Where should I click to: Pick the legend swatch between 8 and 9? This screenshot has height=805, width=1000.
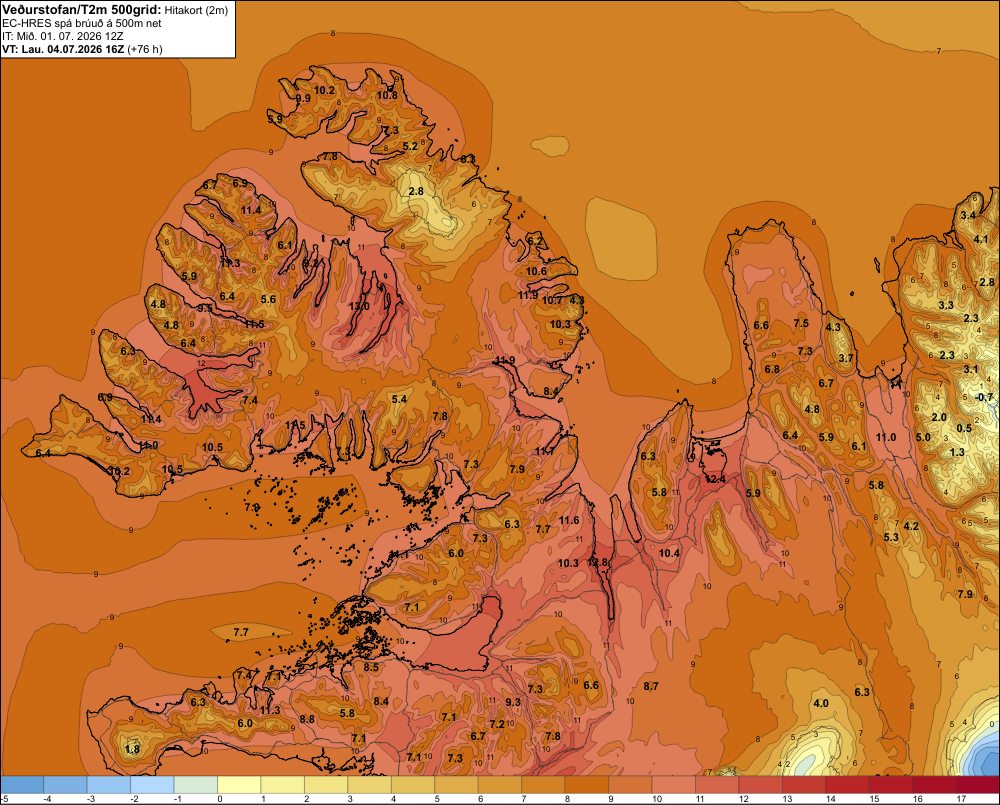(x=587, y=785)
